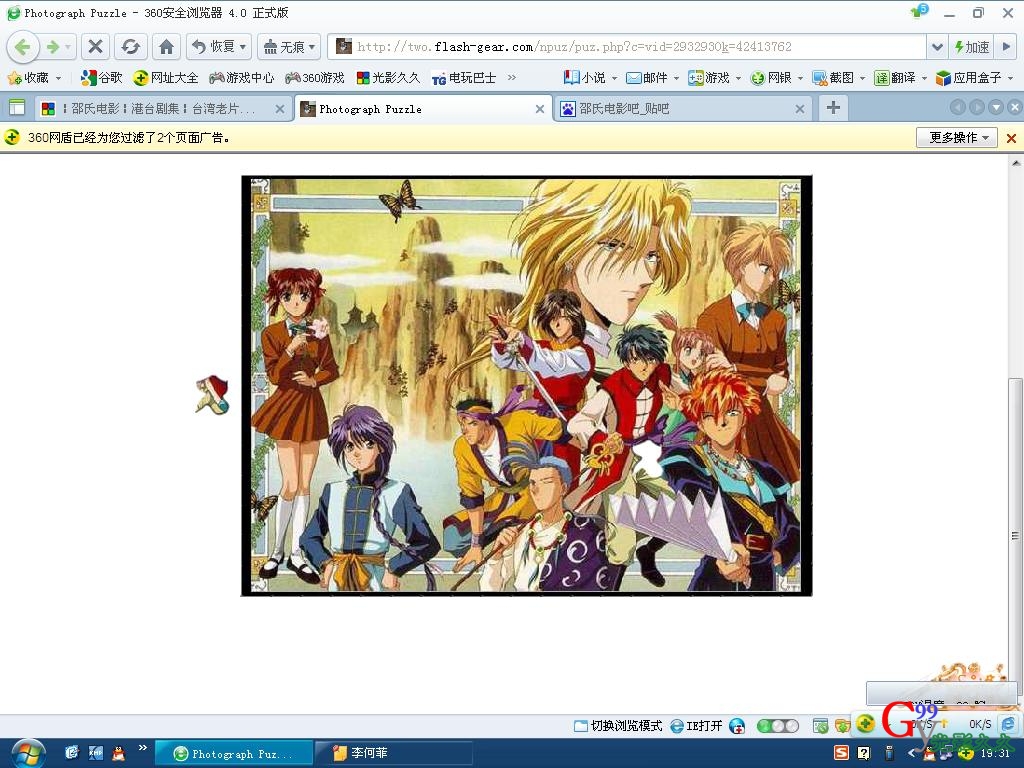Show more bookmarks with the » chevron
Viewport: 1024px width, 768px height.
pos(511,78)
